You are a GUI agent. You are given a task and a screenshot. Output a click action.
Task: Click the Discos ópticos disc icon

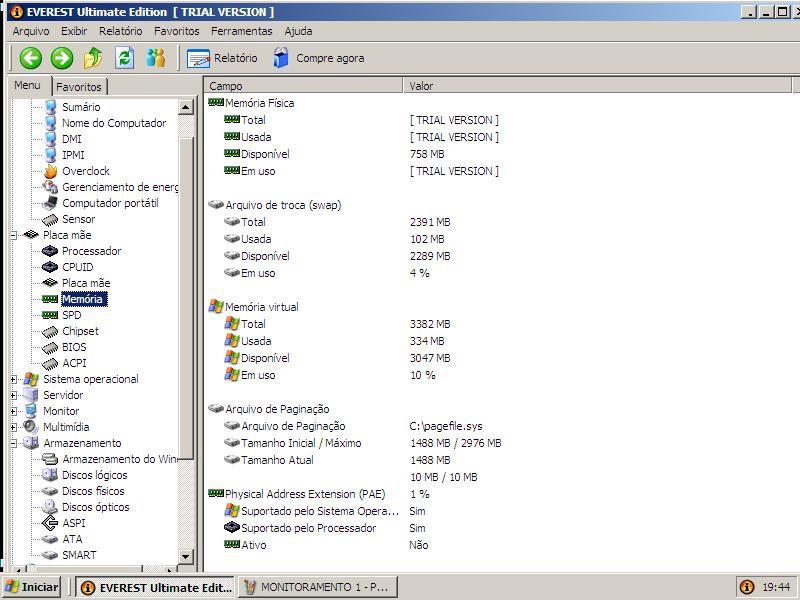(x=50, y=507)
